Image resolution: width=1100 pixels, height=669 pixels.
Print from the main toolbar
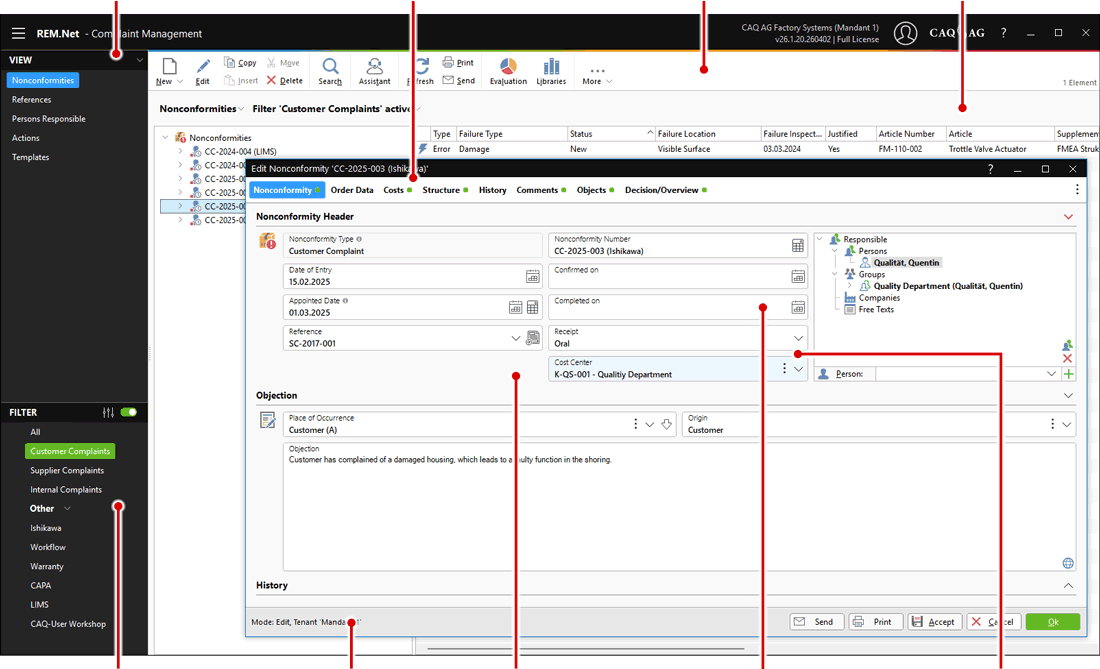click(x=458, y=62)
